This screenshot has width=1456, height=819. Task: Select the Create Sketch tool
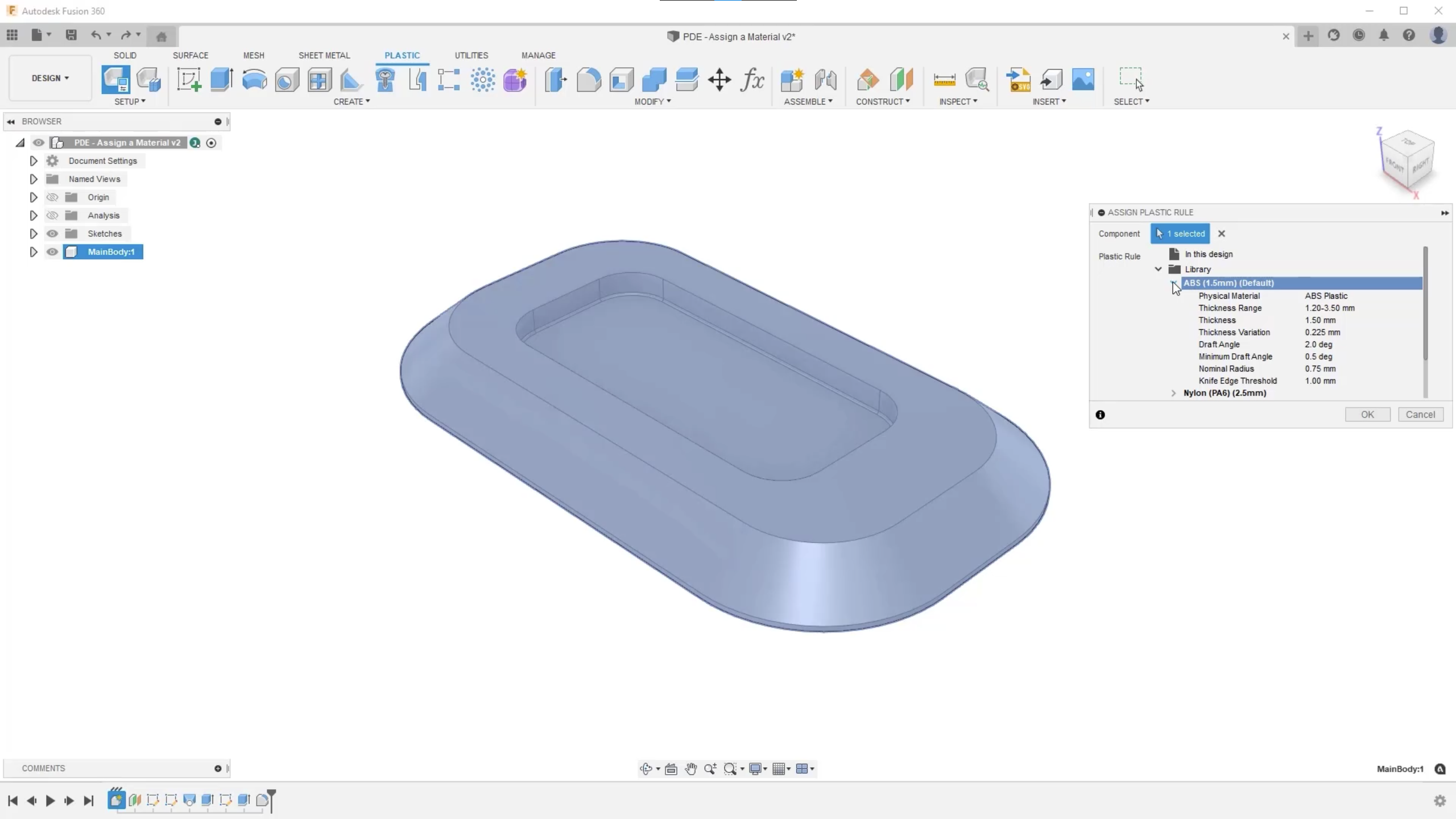[x=189, y=80]
